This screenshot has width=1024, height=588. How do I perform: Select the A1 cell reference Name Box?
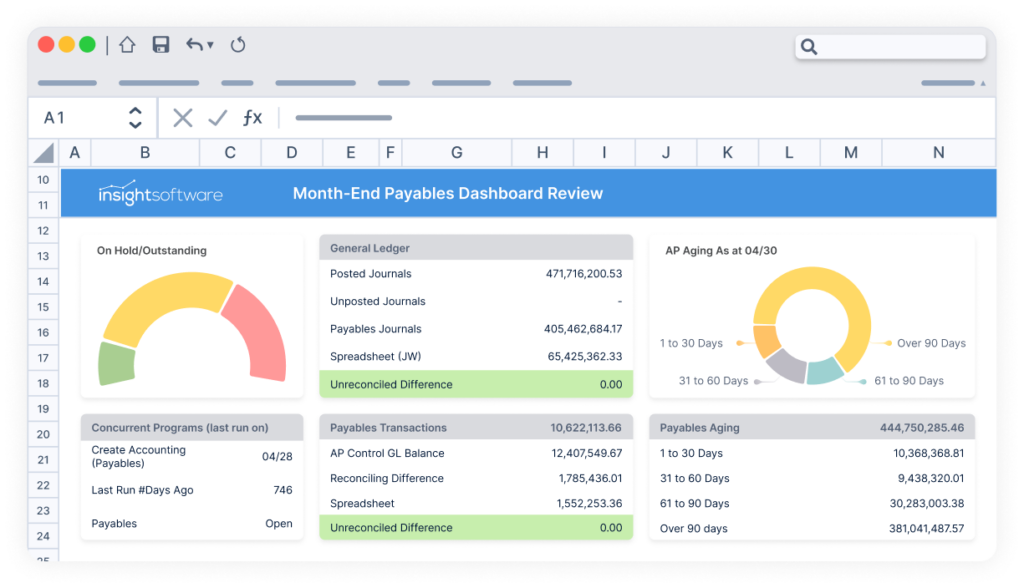(55, 117)
